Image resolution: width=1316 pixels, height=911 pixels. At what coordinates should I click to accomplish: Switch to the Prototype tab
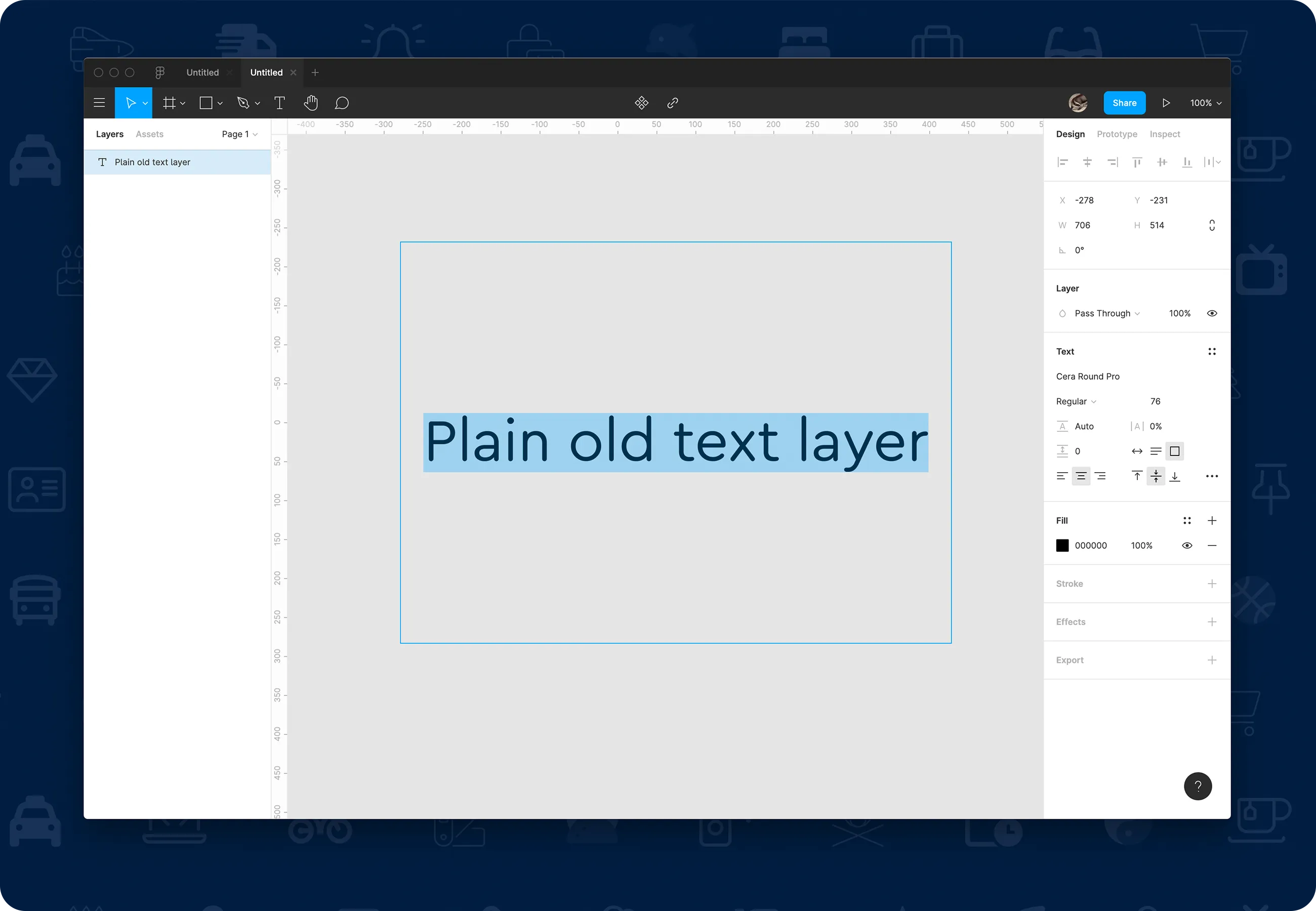pos(1116,133)
